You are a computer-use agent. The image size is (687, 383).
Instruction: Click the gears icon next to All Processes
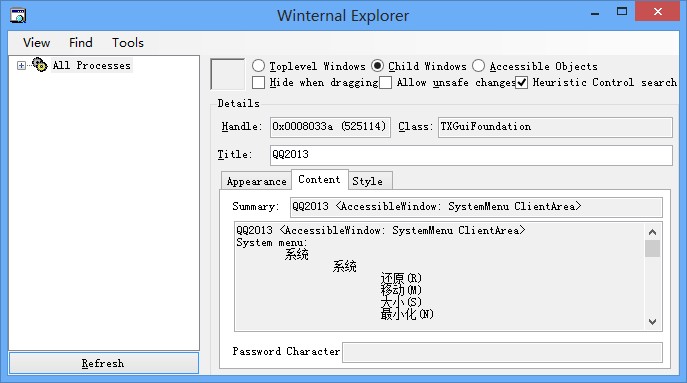point(39,65)
